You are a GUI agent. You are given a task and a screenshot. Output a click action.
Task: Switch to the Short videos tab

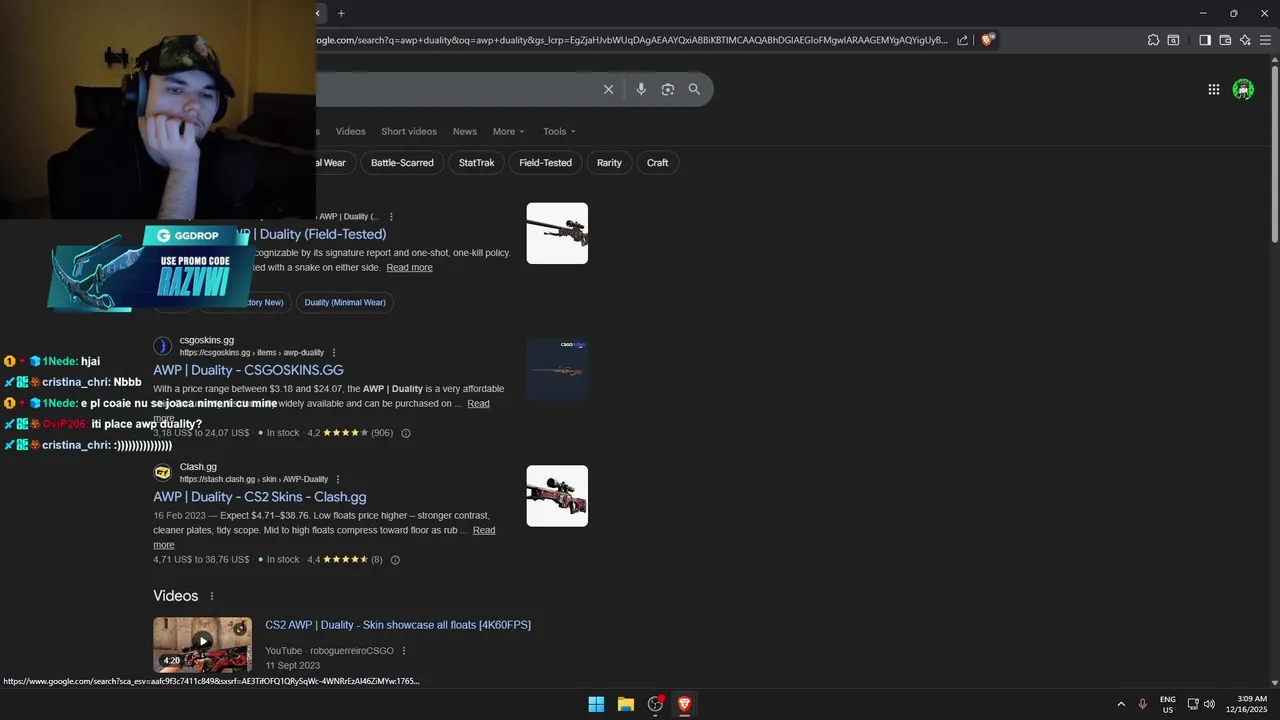(x=409, y=131)
